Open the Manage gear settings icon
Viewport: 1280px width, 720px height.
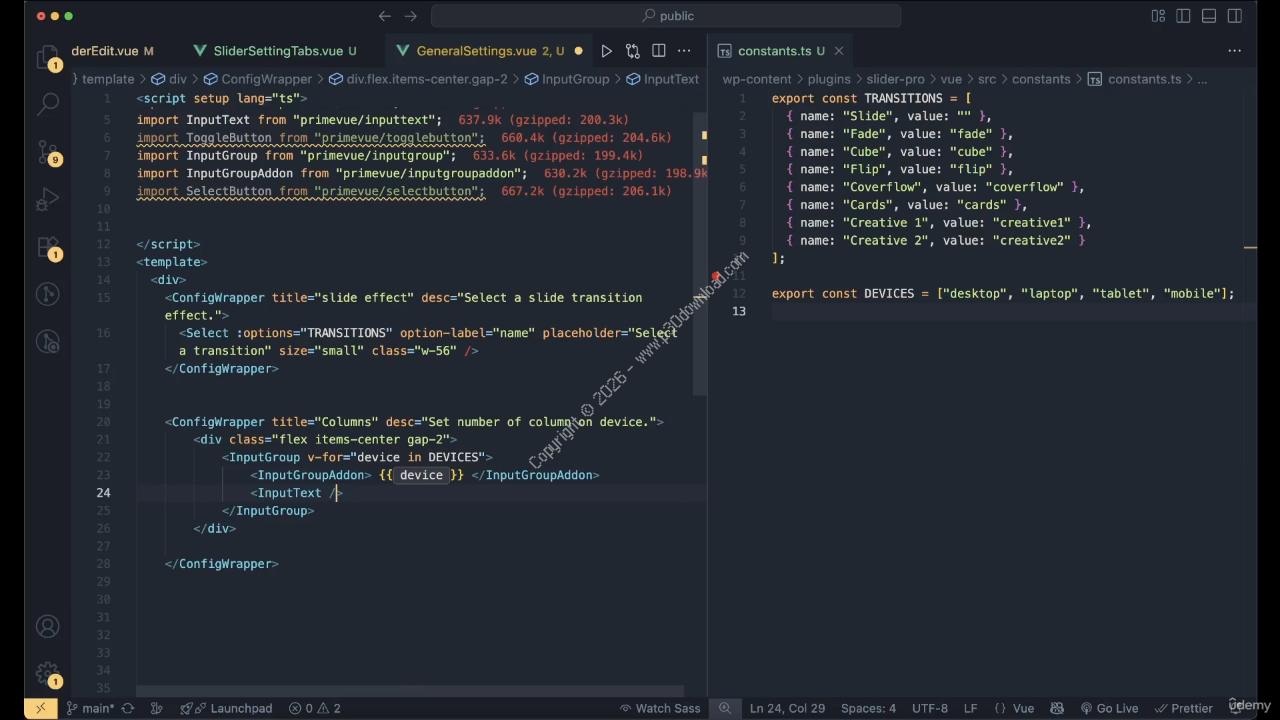pos(47,674)
